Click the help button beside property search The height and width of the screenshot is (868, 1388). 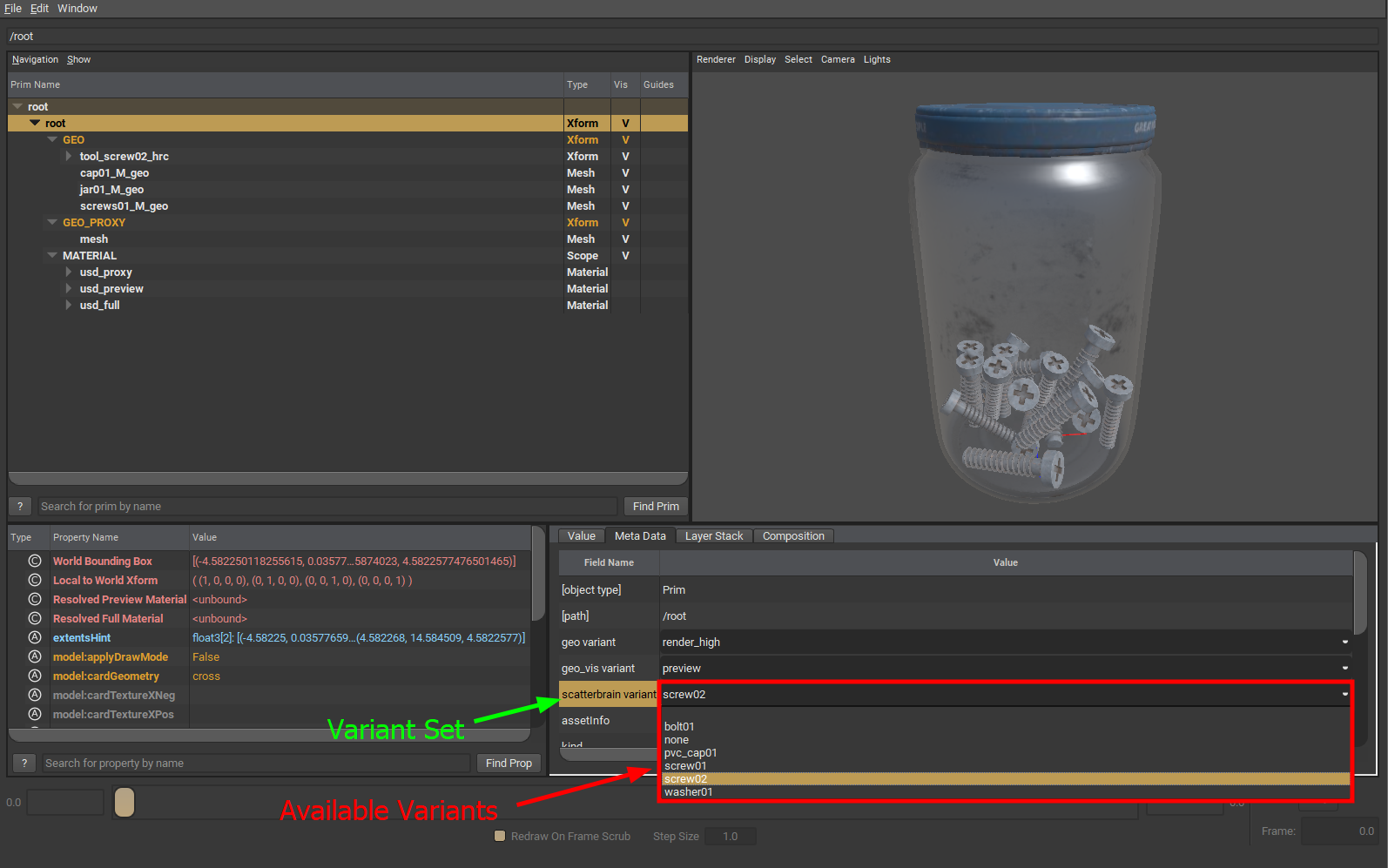click(x=24, y=764)
